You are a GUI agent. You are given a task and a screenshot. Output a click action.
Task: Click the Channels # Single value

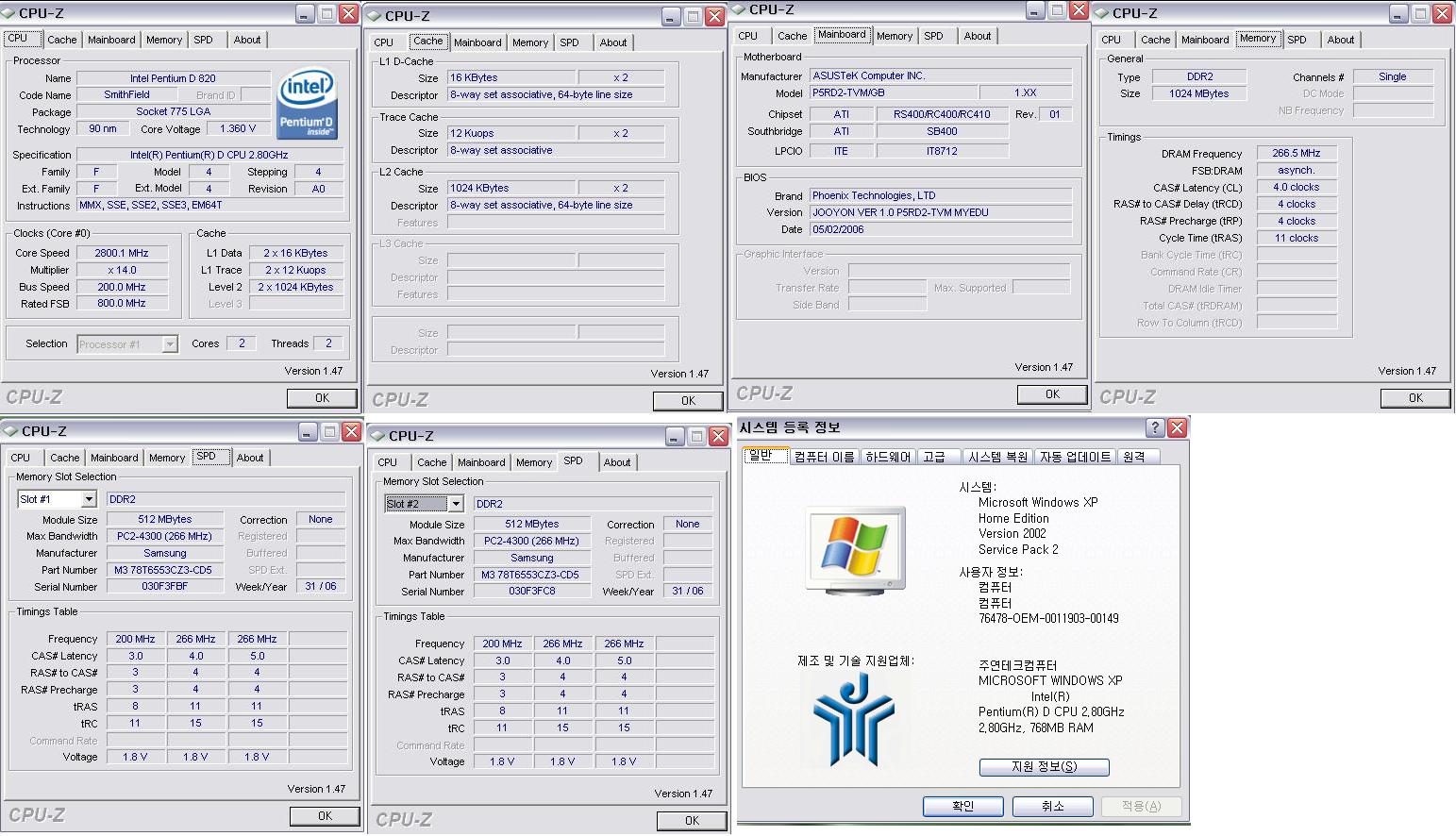(x=1393, y=77)
